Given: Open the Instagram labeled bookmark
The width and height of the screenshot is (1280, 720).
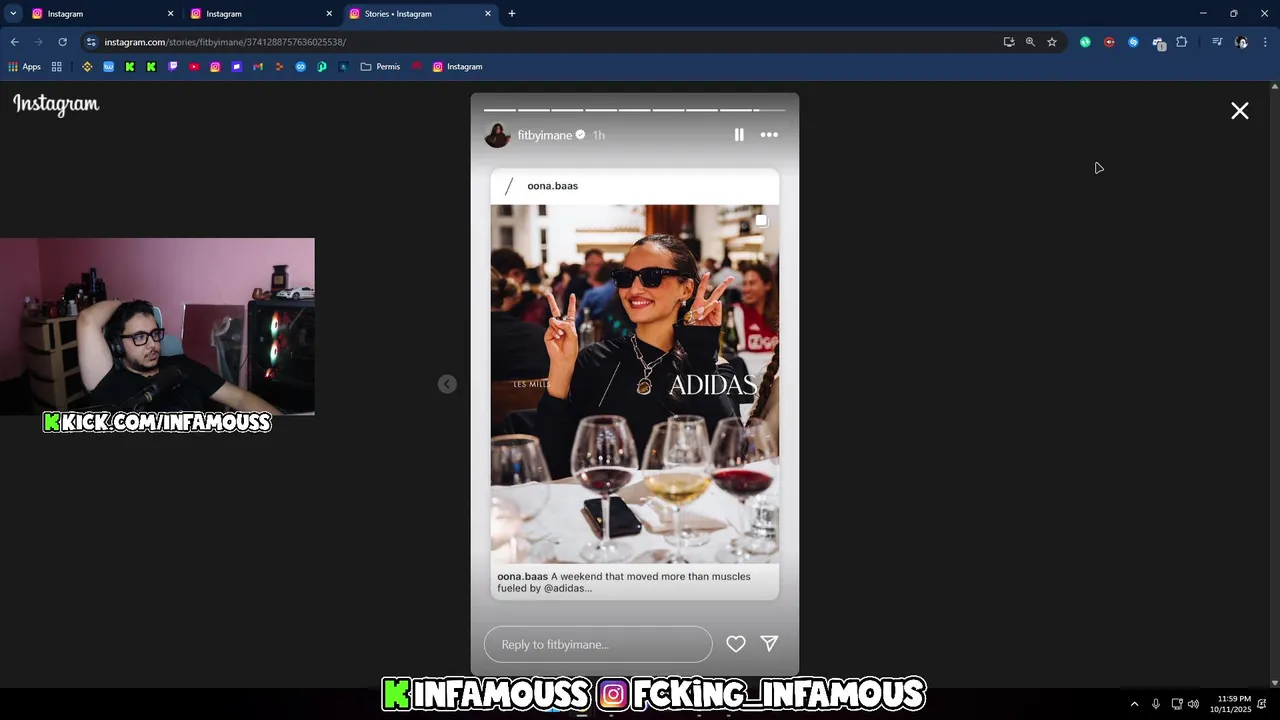Looking at the screenshot, I should [457, 67].
